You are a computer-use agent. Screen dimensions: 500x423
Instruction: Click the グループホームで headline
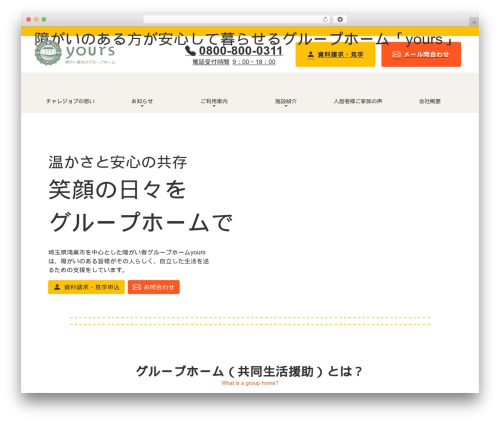[x=141, y=222]
